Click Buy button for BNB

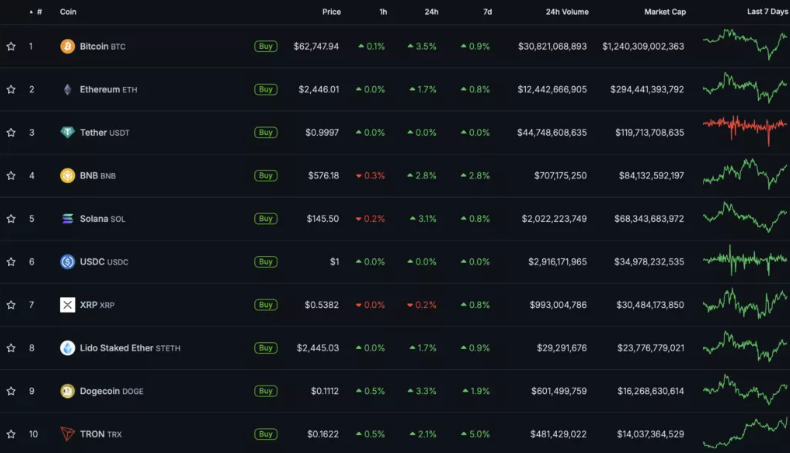[x=266, y=175]
